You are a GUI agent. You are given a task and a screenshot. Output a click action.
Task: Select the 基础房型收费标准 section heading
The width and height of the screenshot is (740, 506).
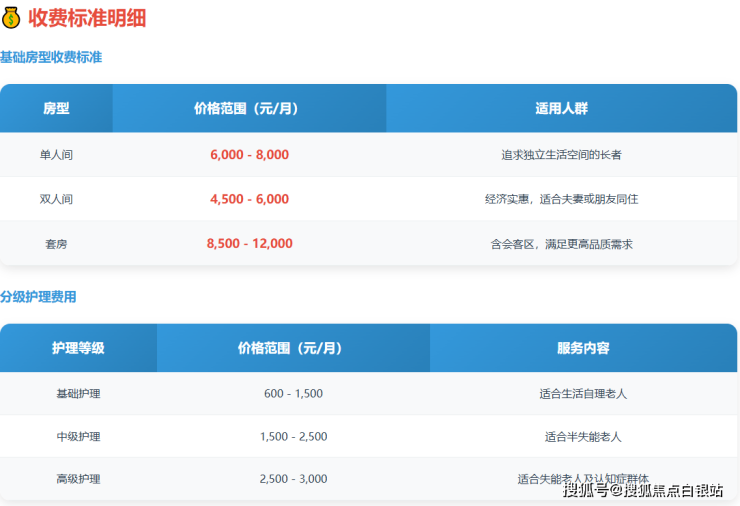click(51, 58)
